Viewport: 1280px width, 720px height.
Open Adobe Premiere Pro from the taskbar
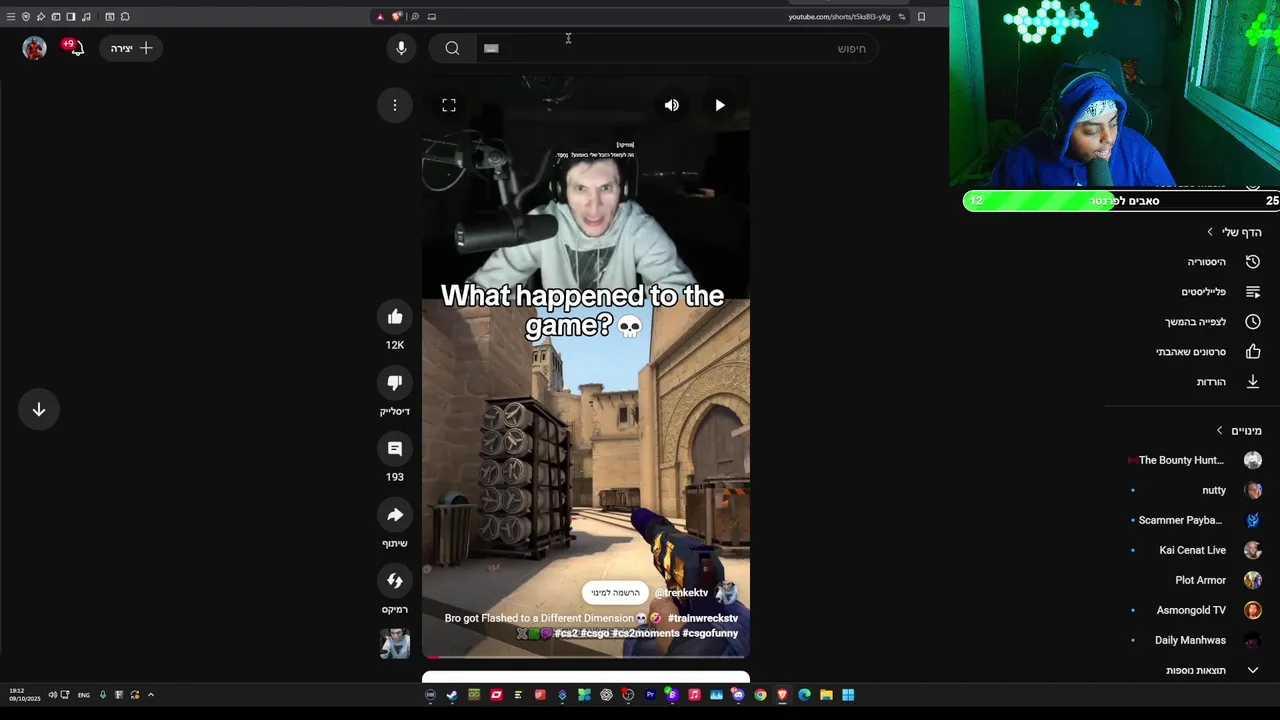(650, 695)
